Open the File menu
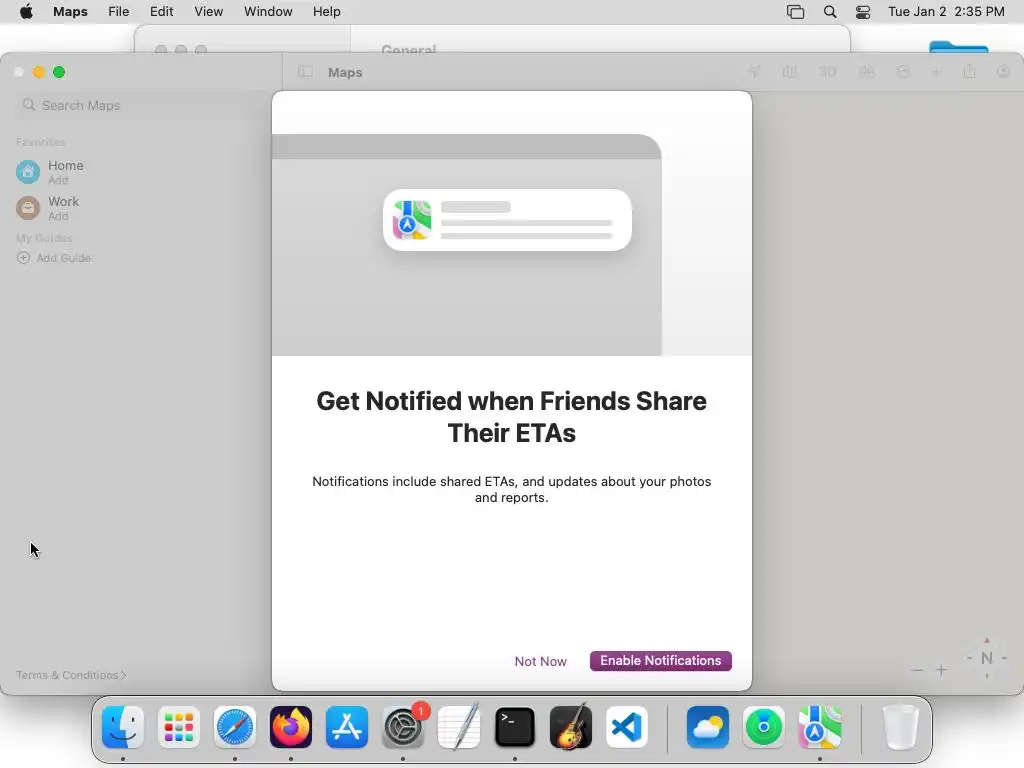This screenshot has width=1024, height=768. coord(118,12)
